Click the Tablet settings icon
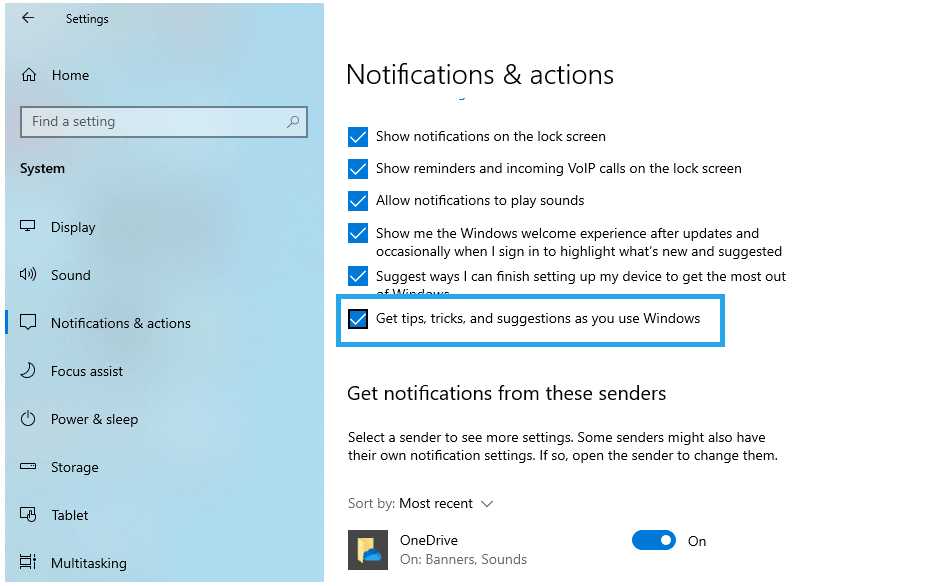 tap(30, 515)
